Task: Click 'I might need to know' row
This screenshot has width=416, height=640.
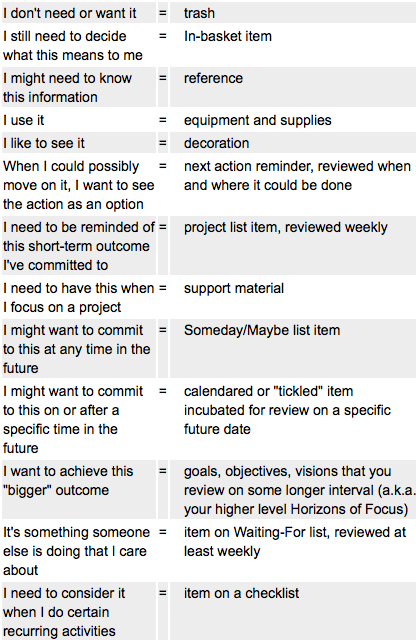Action: pyautogui.click(x=209, y=87)
